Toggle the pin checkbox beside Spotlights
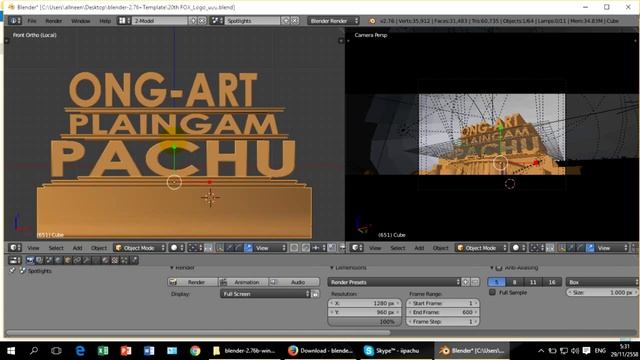This screenshot has height=360, width=640. [12, 270]
